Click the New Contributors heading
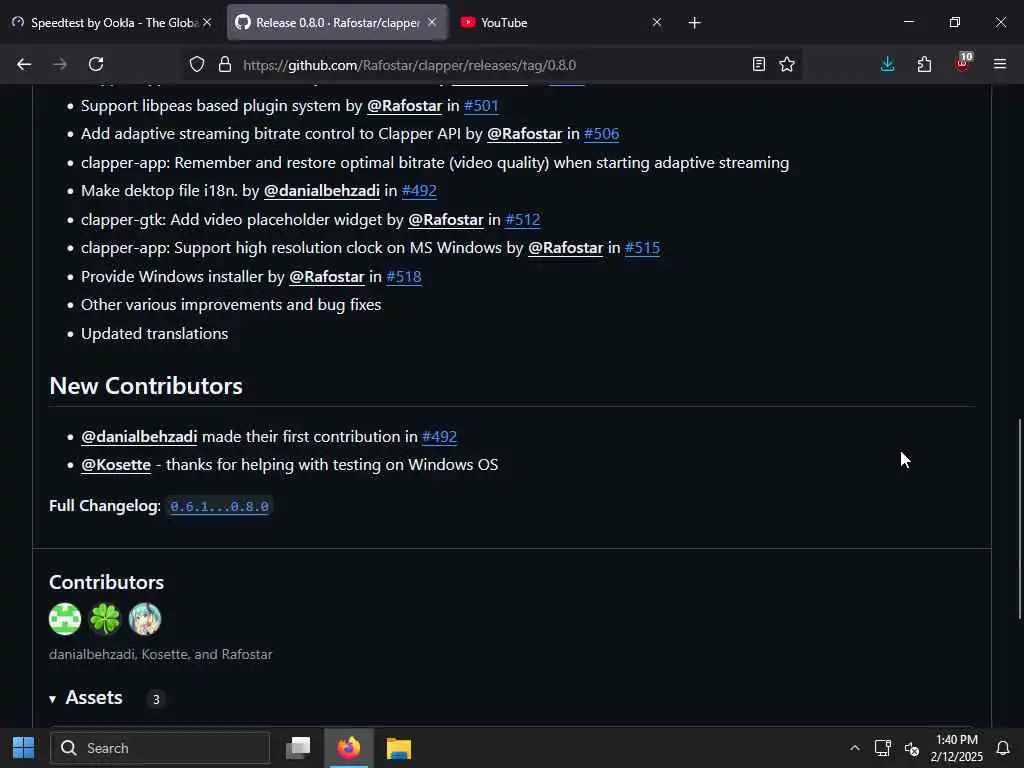Screen dimensions: 1024x768 [146, 386]
